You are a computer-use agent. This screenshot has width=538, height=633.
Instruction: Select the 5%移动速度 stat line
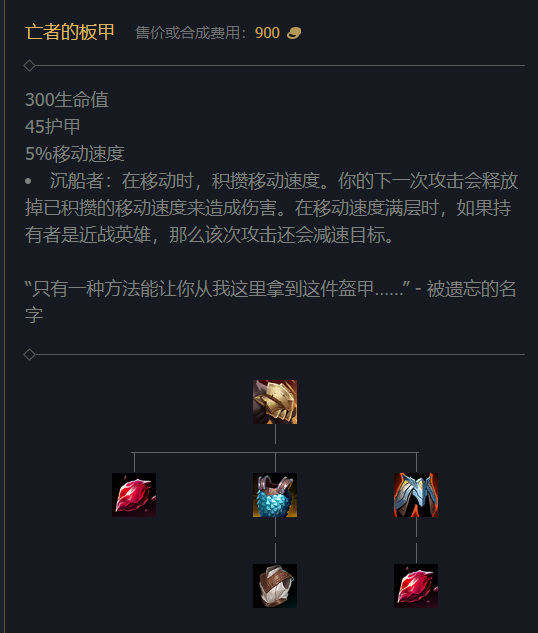[75, 154]
